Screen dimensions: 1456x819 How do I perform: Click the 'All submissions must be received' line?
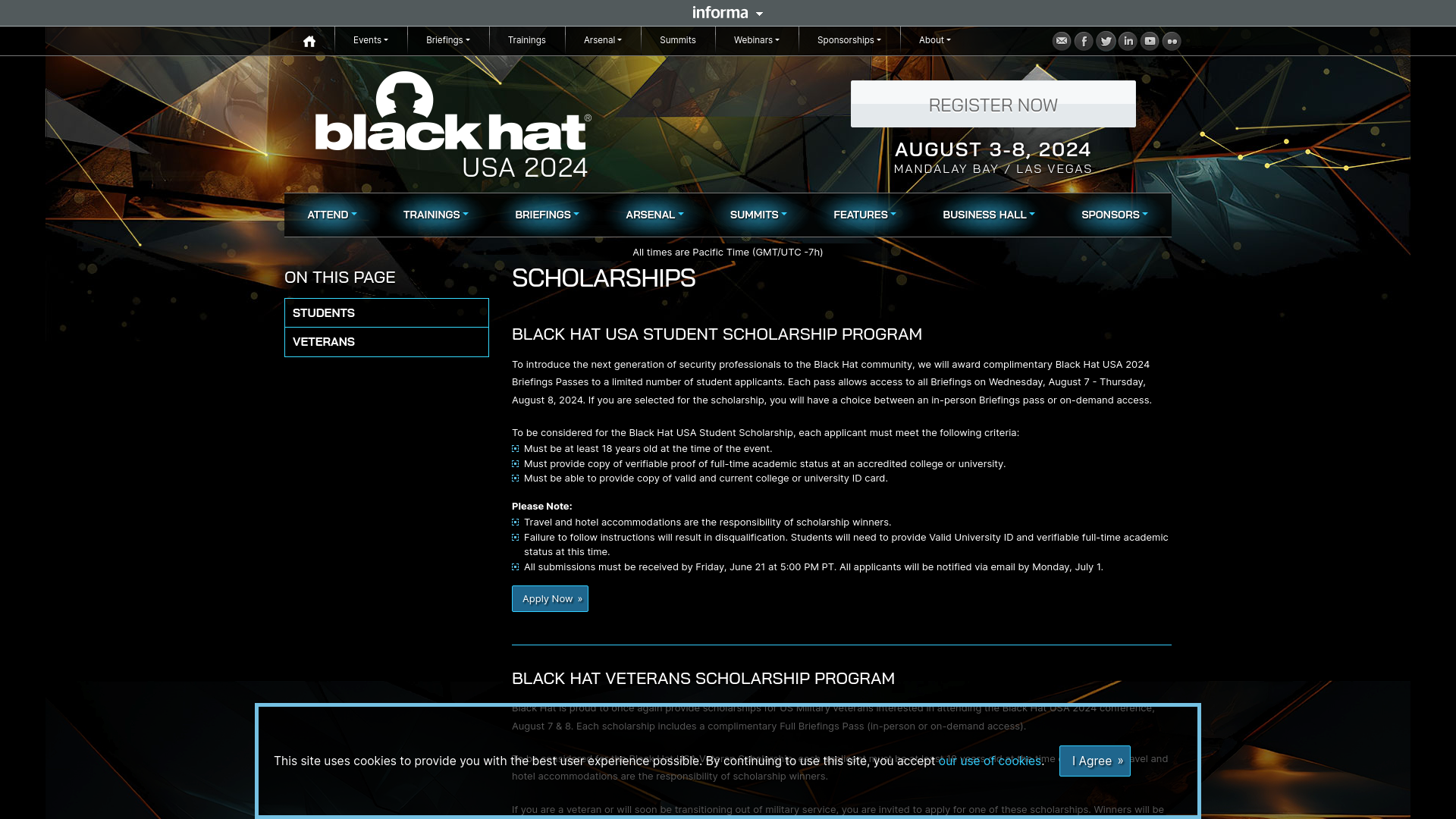[x=813, y=566]
